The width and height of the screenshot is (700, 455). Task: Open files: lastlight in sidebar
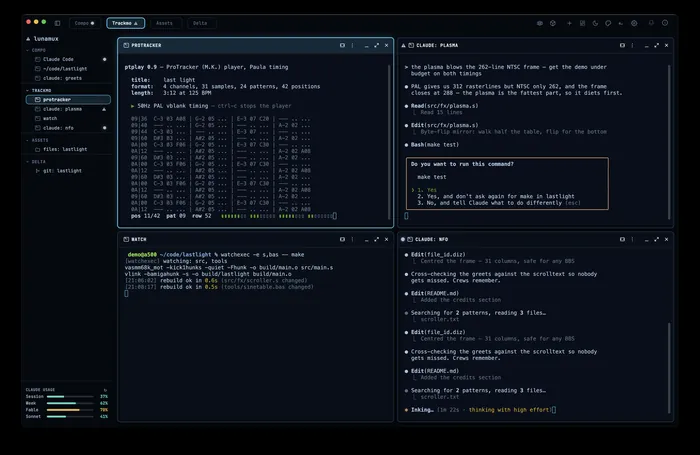68,149
